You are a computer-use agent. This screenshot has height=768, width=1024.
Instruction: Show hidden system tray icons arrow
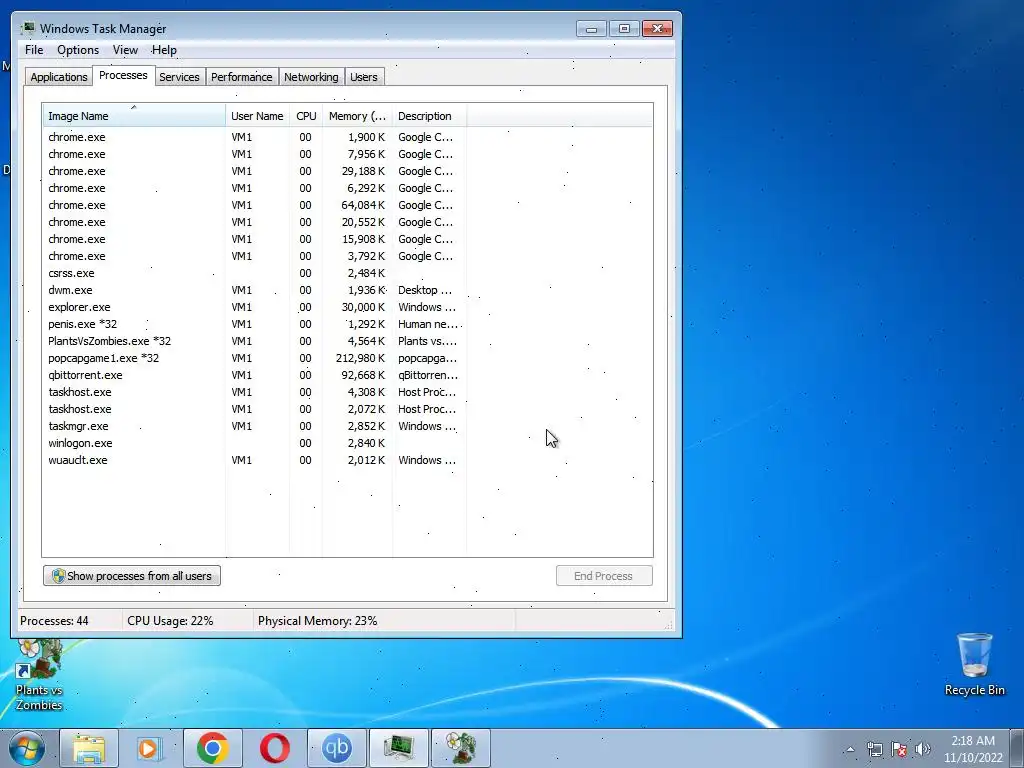click(x=850, y=749)
